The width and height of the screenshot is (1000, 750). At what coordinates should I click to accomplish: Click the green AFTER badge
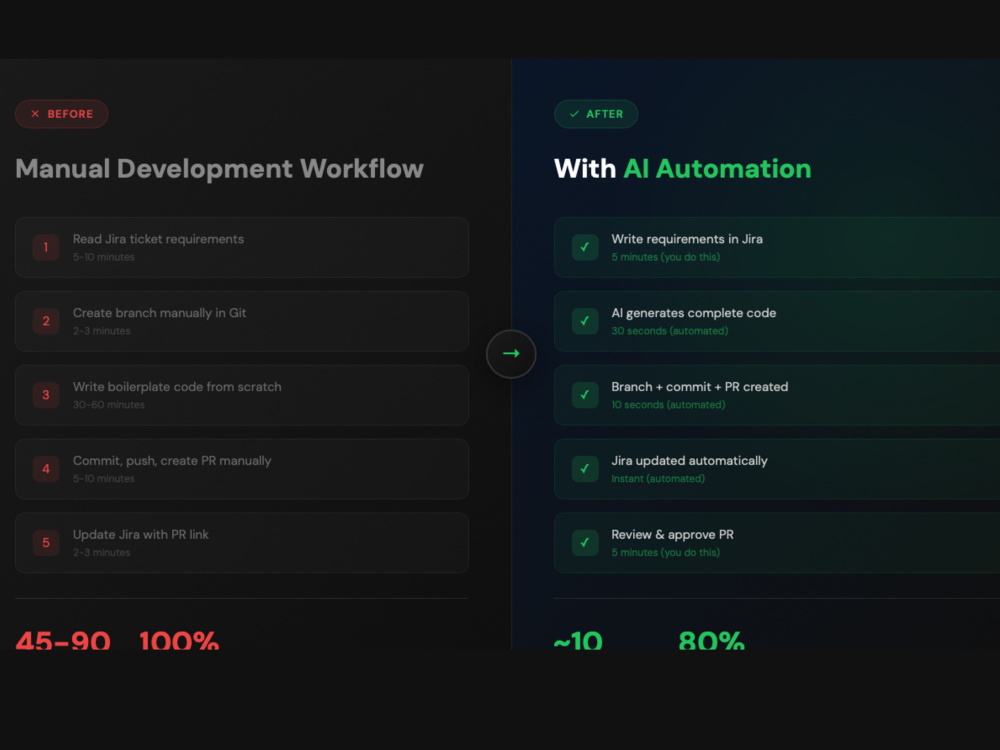point(596,114)
